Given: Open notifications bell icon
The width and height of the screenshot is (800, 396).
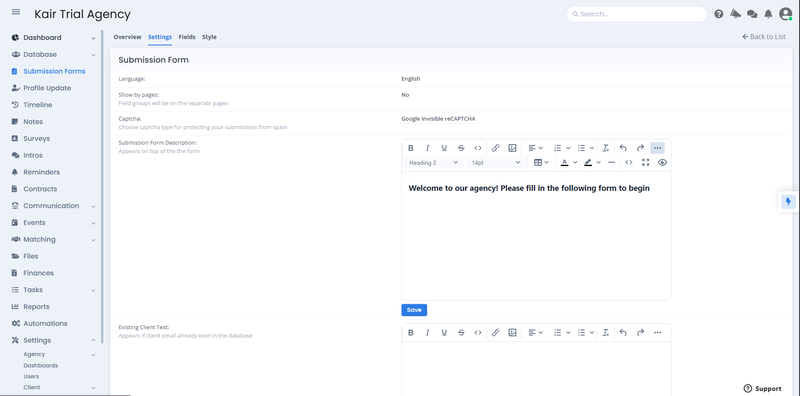Looking at the screenshot, I should [x=768, y=14].
